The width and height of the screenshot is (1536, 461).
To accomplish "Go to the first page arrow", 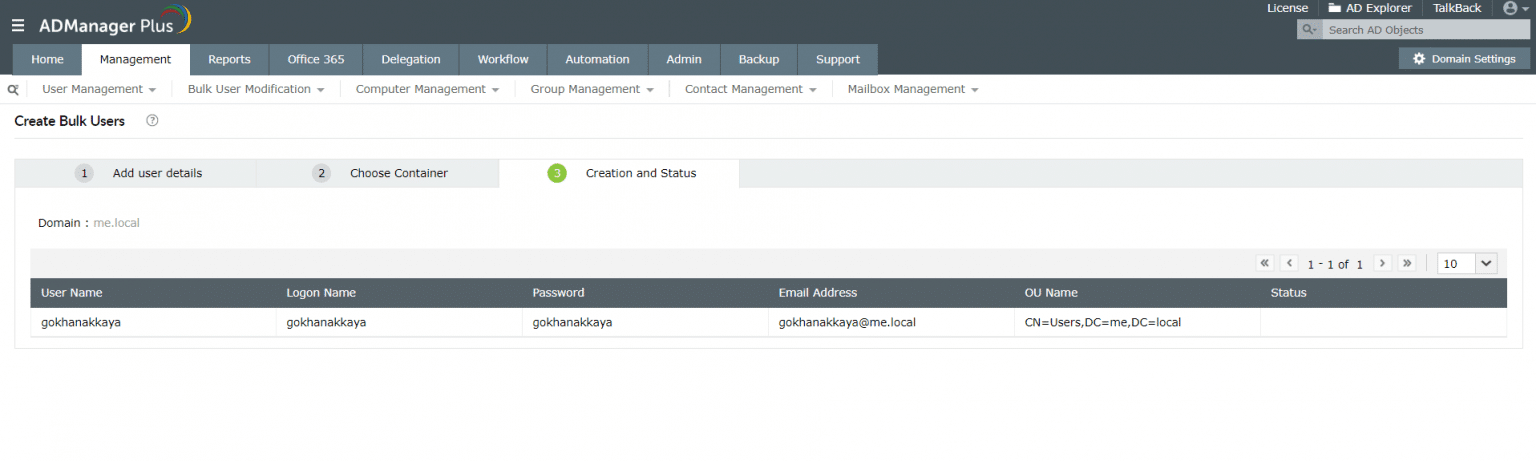I will (1265, 263).
